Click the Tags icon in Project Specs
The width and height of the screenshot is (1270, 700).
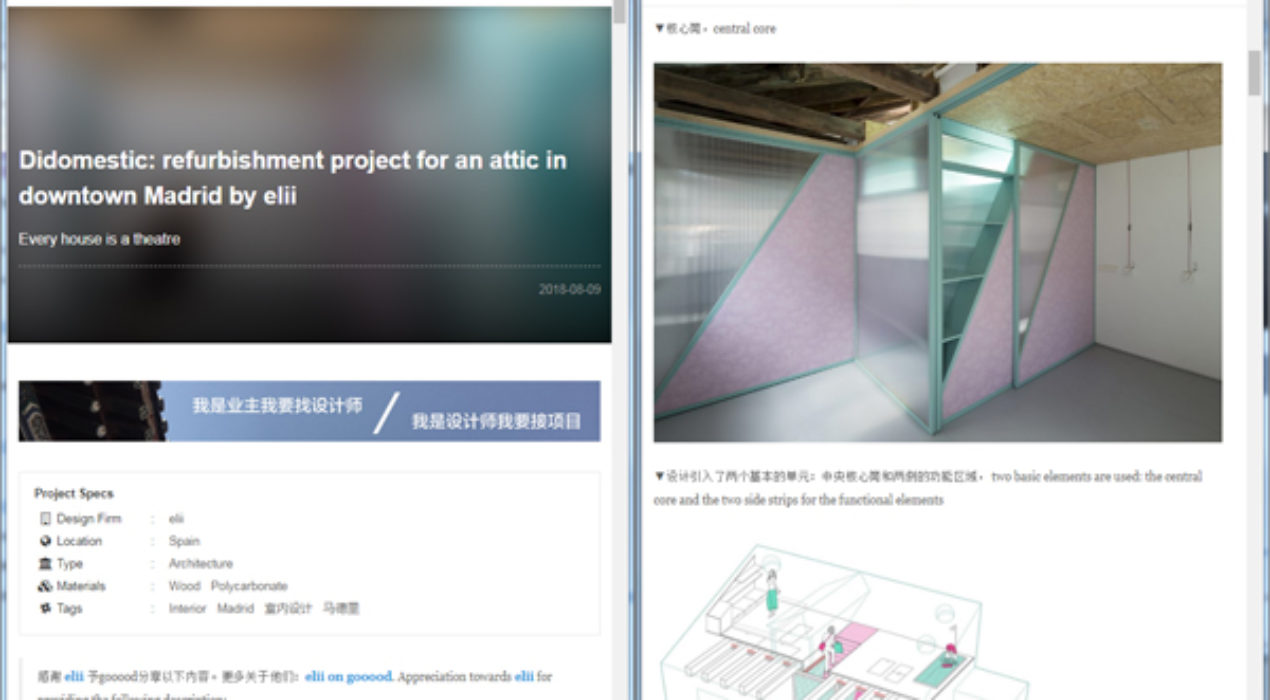click(44, 608)
